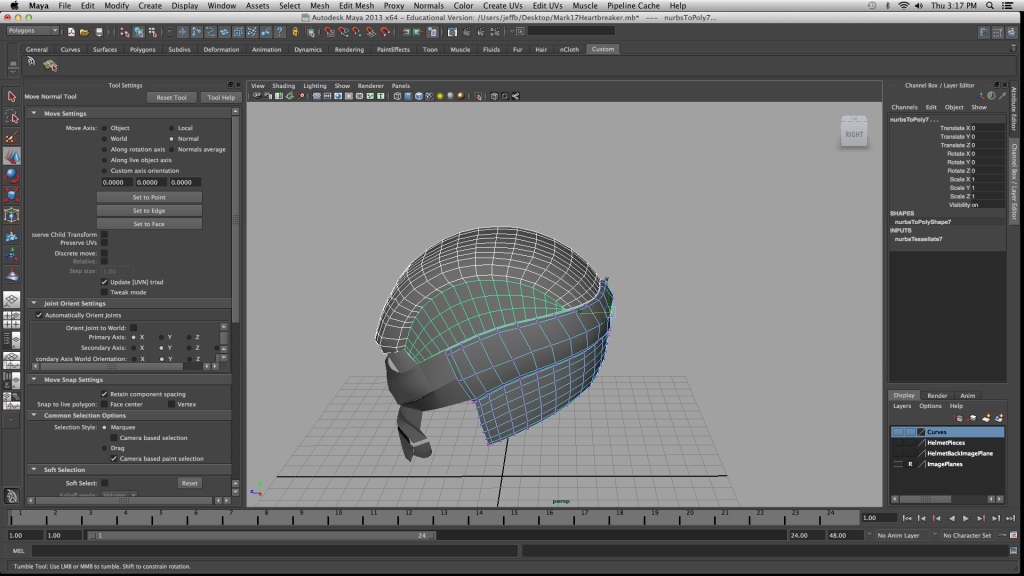Click the RIGHT view cube
The height and width of the screenshot is (576, 1024).
[854, 133]
